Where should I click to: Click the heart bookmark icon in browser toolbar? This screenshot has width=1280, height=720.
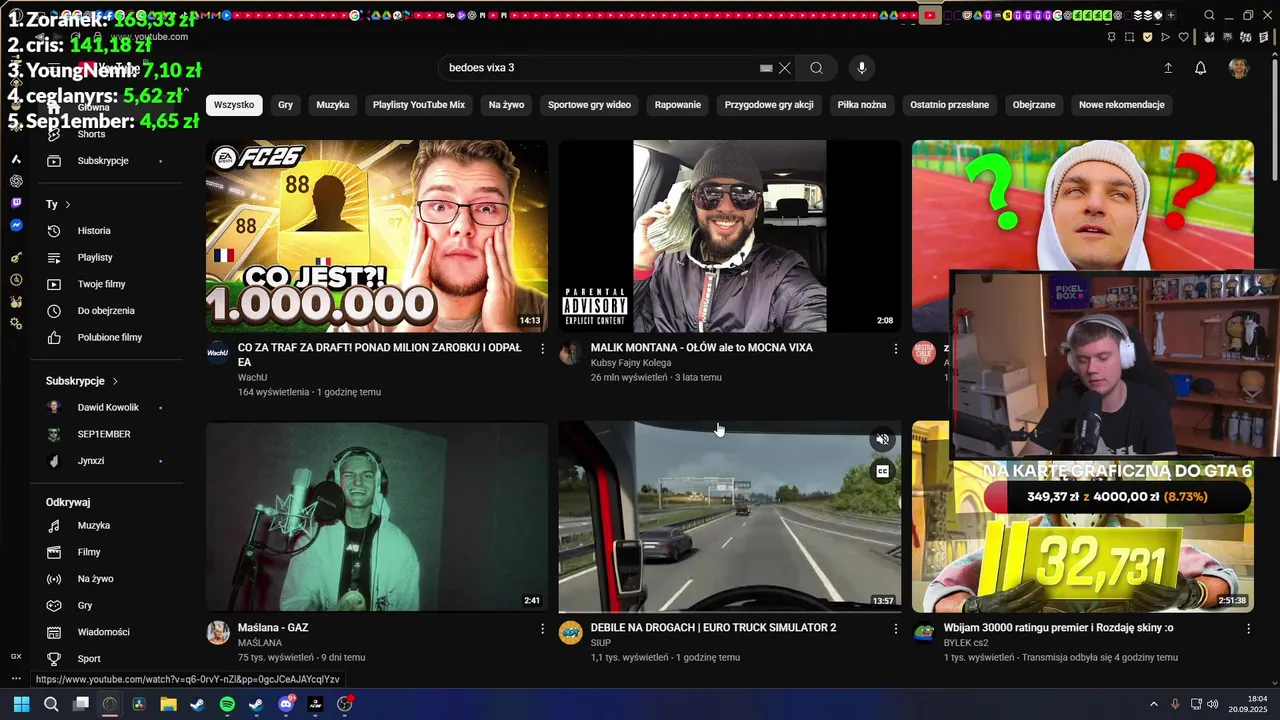(1184, 37)
